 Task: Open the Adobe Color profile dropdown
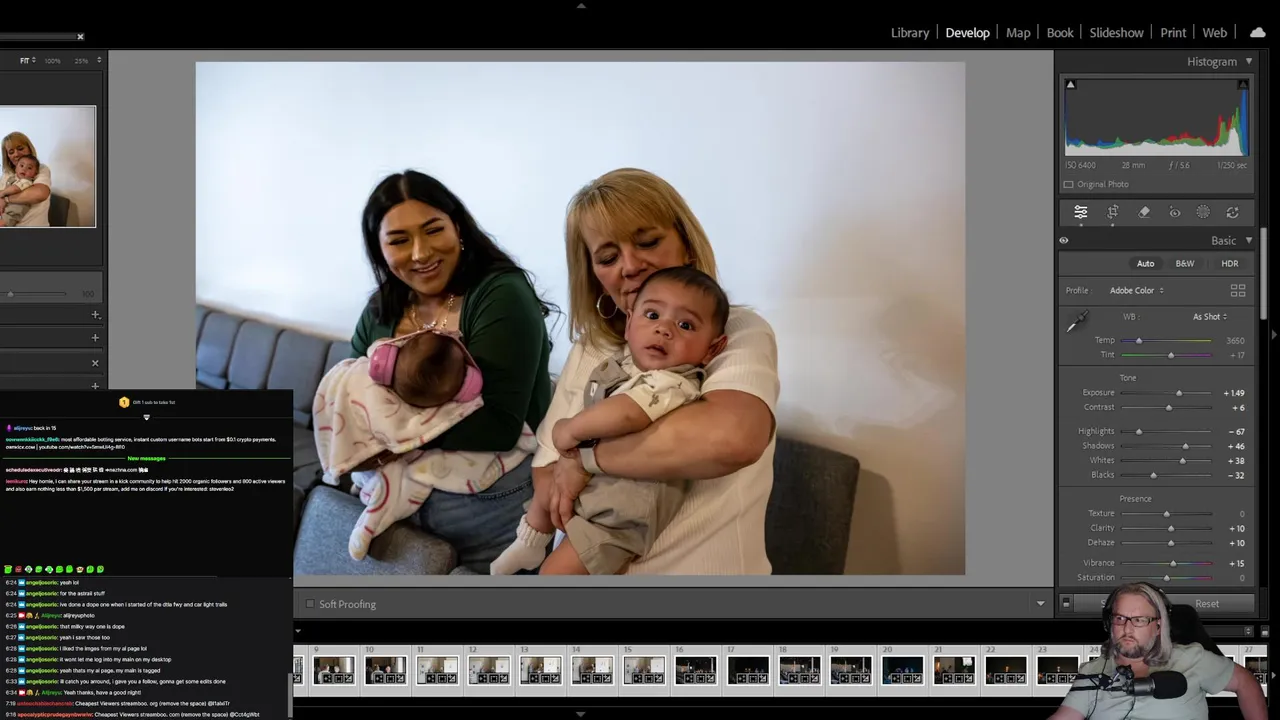[x=1137, y=290]
